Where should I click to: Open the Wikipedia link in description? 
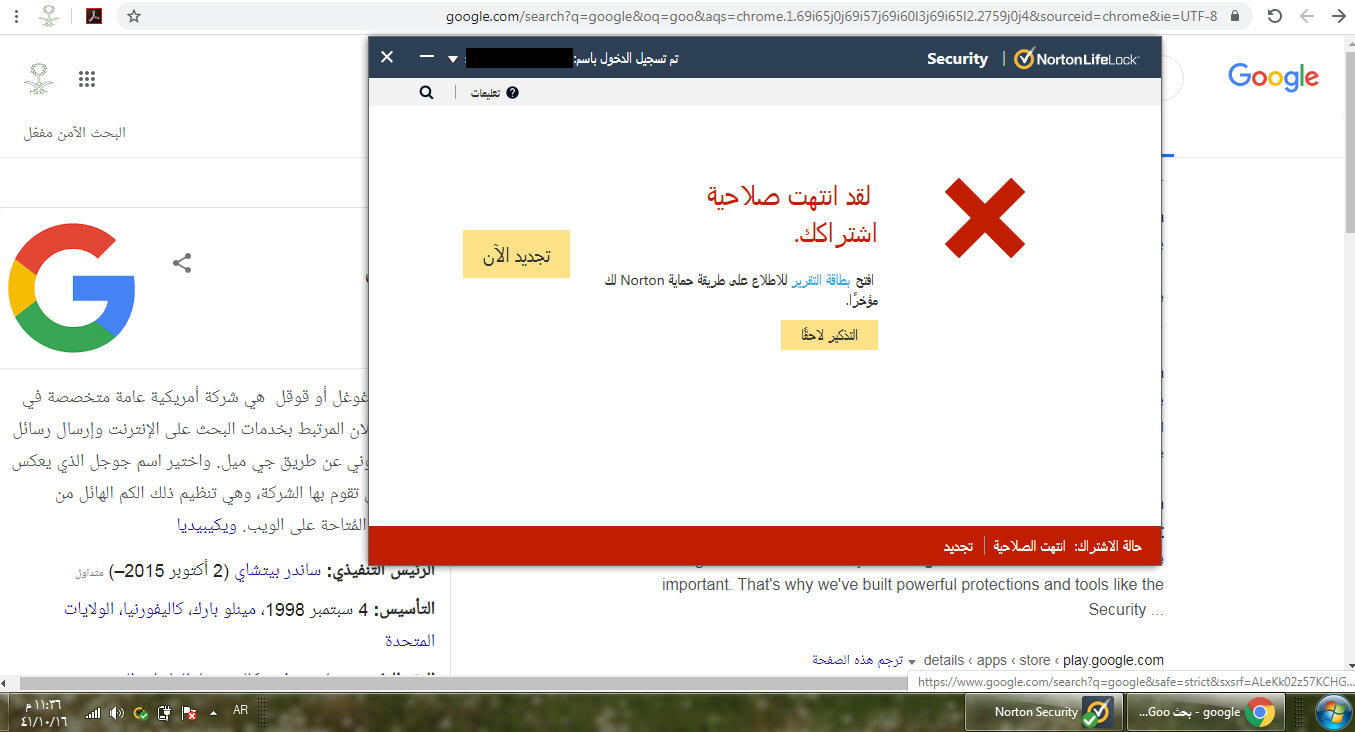pyautogui.click(x=207, y=525)
